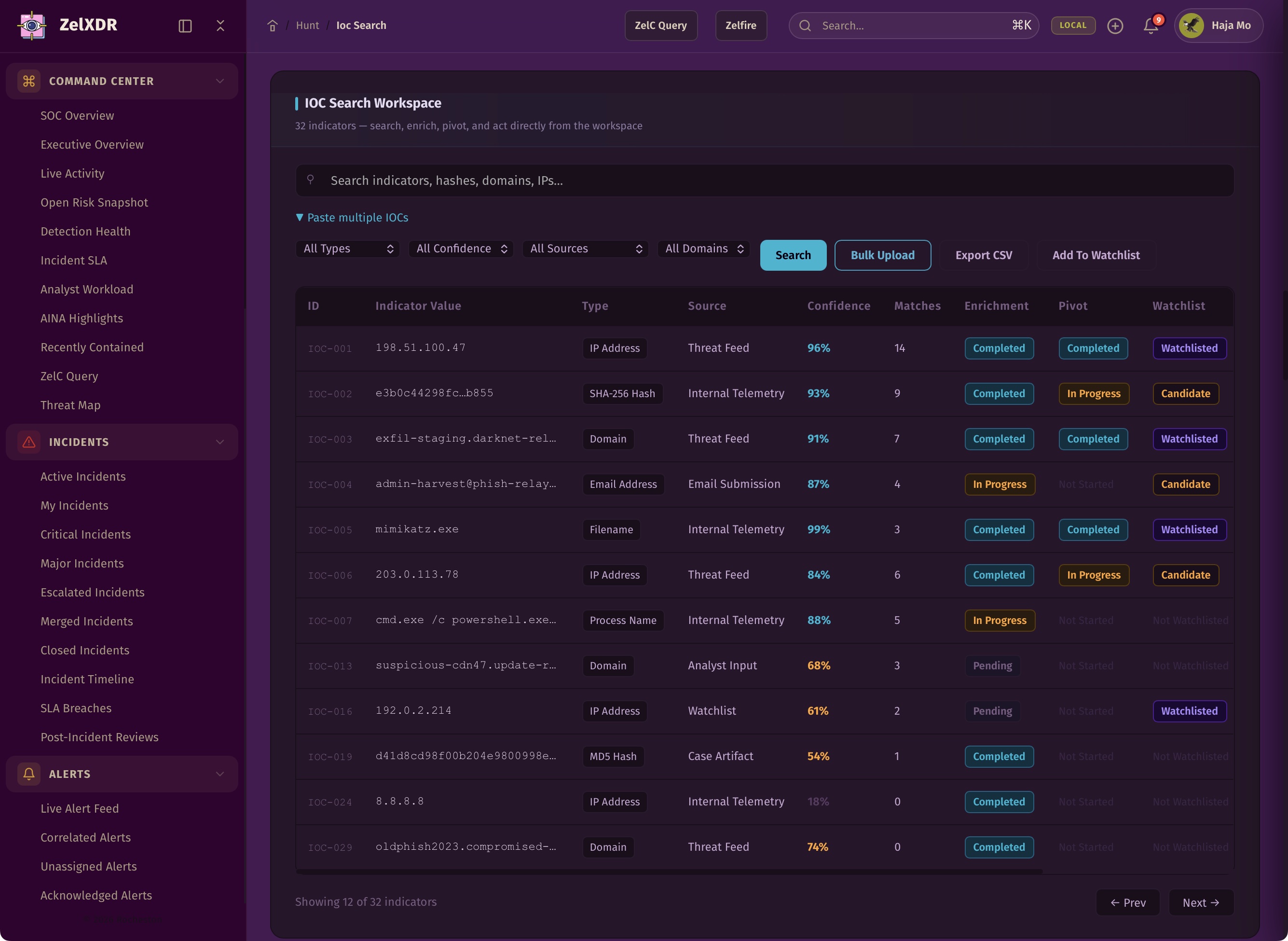Image resolution: width=1288 pixels, height=941 pixels.
Task: Click the Alerts bell section icon
Action: [29, 774]
